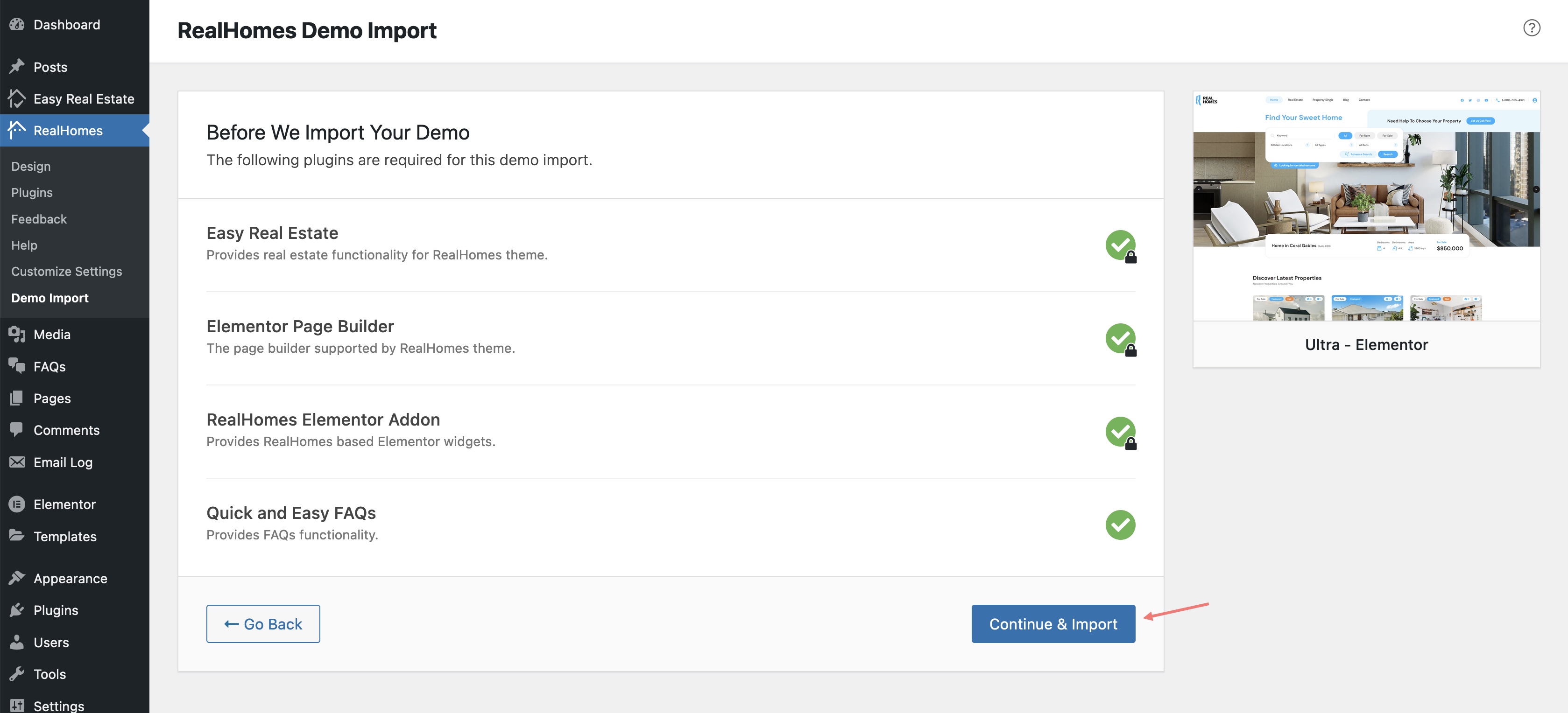Open the Appearance menu
Screen dimensions: 1568x713
point(74,579)
